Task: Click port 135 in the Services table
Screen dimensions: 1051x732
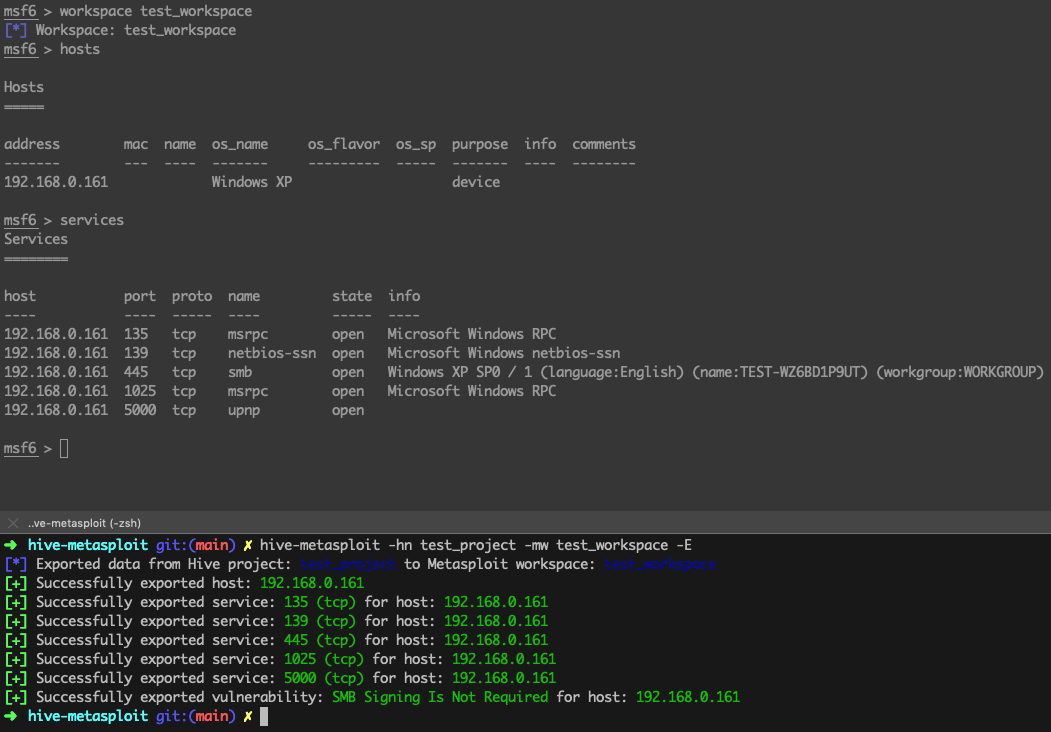Action: pos(136,334)
